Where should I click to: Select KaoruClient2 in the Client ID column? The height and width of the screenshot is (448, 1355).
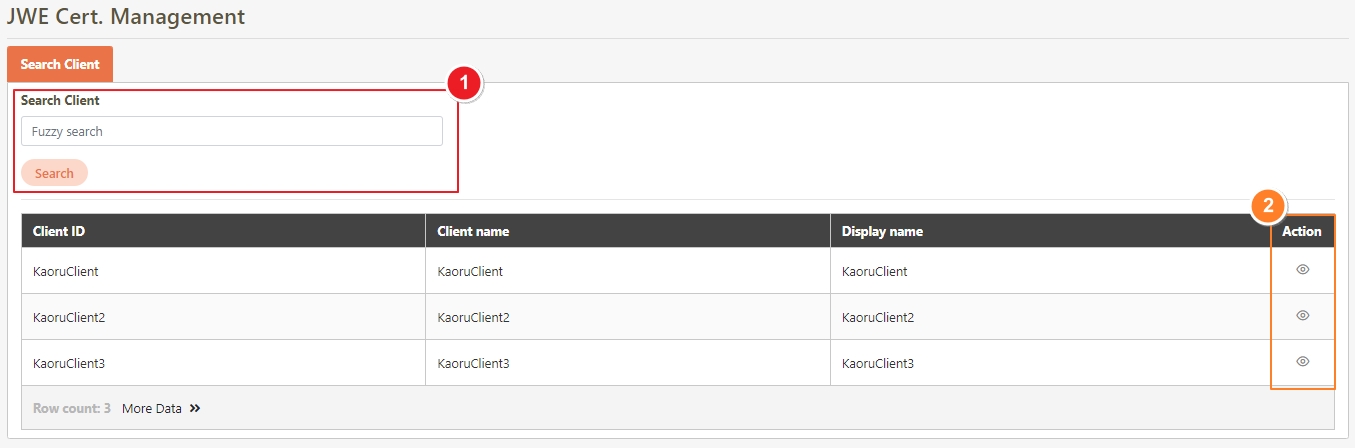click(69, 317)
